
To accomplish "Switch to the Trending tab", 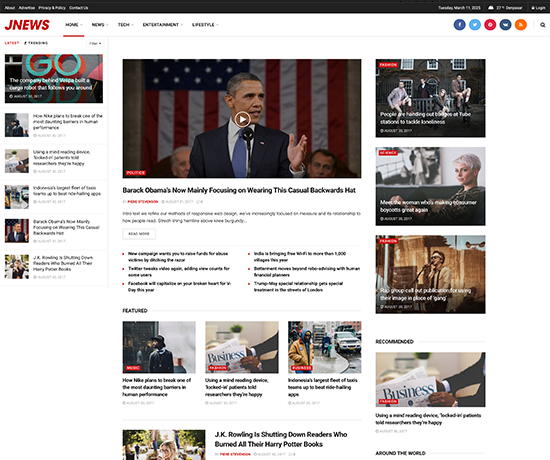I will pyautogui.click(x=36, y=43).
